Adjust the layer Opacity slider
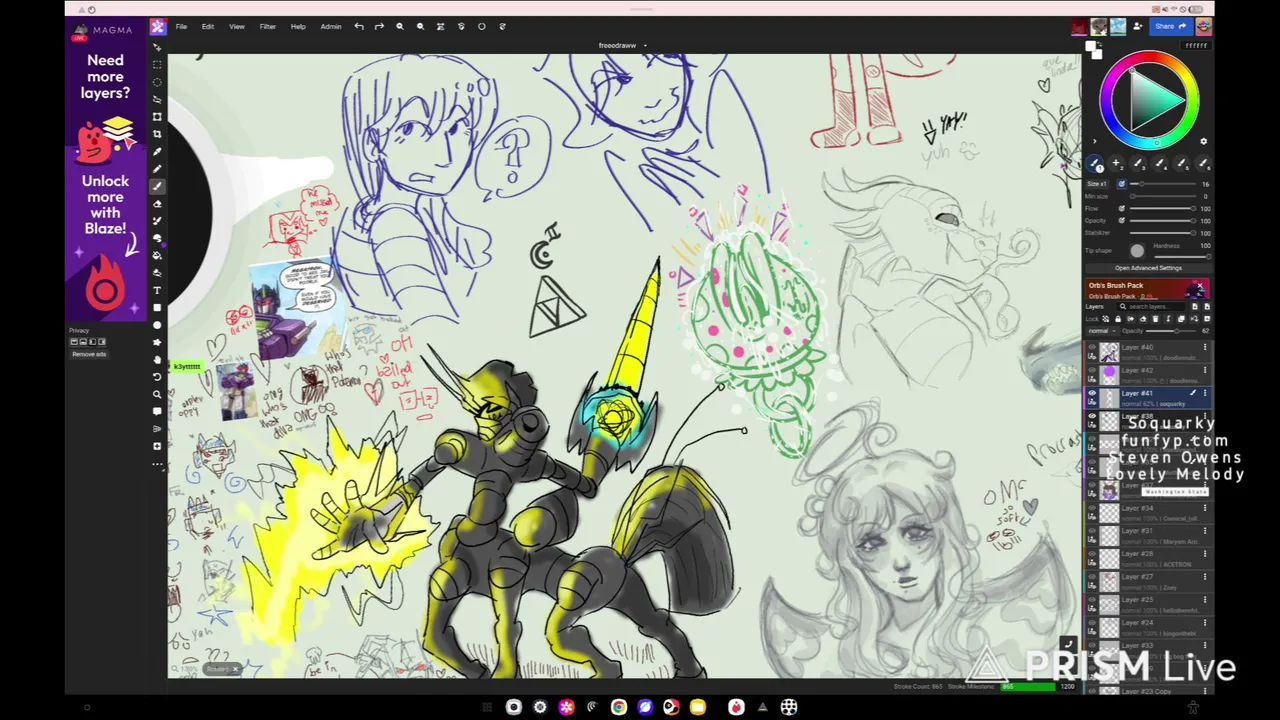This screenshot has width=1280, height=720. tap(1172, 330)
